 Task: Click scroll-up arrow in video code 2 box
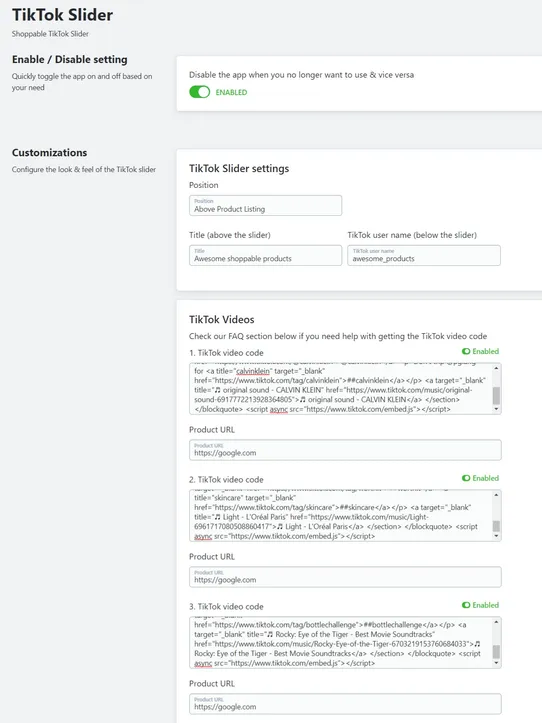point(496,495)
